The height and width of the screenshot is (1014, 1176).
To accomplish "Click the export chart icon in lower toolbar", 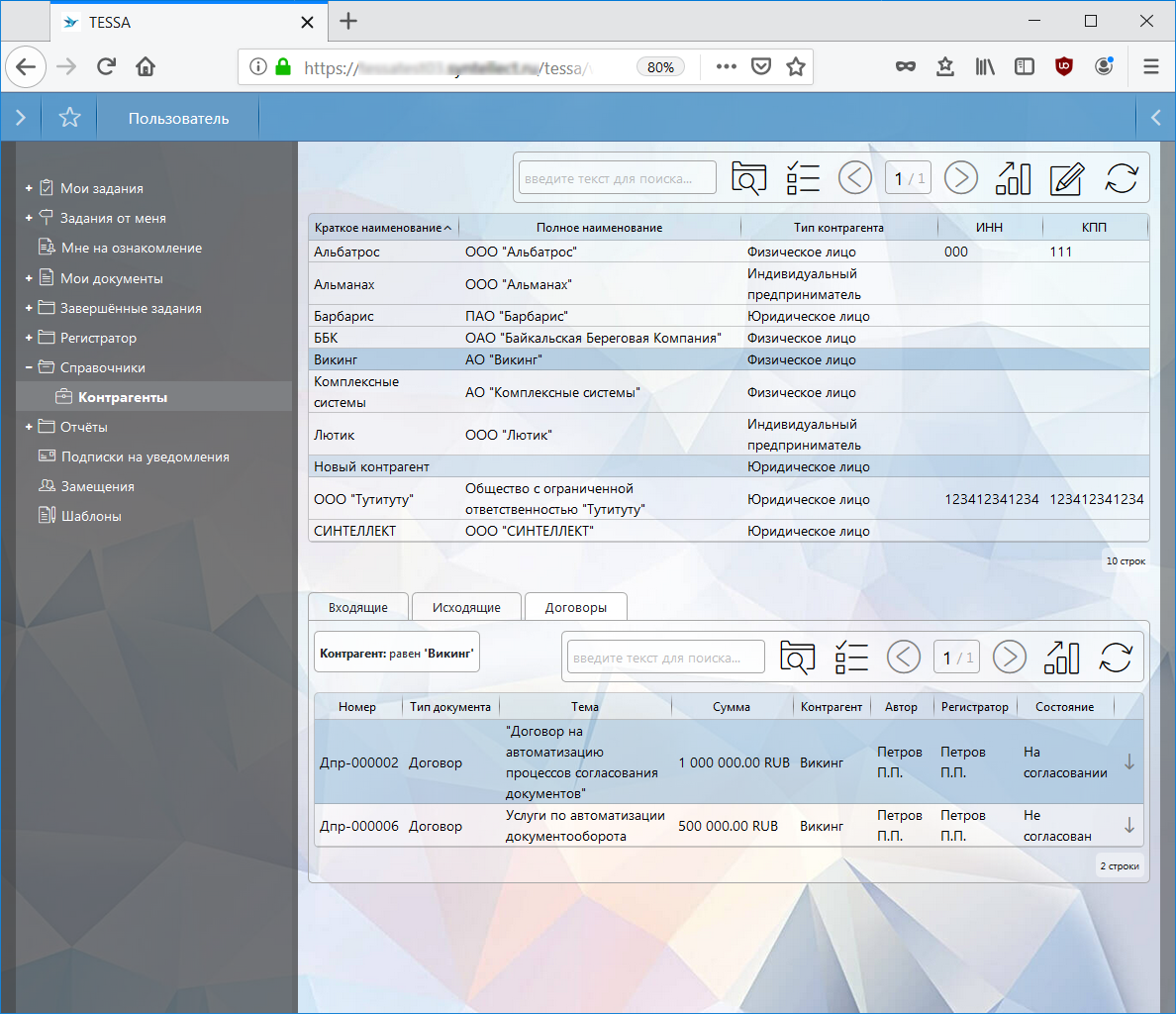I will pos(1061,658).
